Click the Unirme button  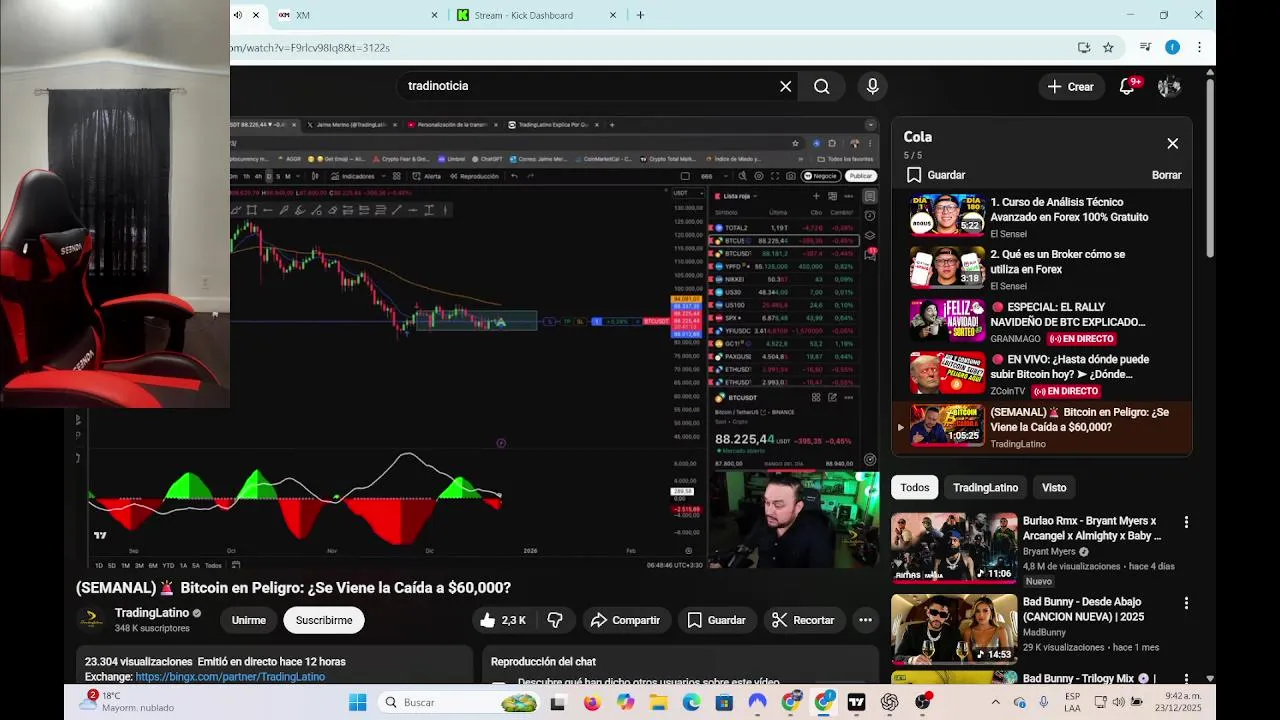[x=249, y=620]
